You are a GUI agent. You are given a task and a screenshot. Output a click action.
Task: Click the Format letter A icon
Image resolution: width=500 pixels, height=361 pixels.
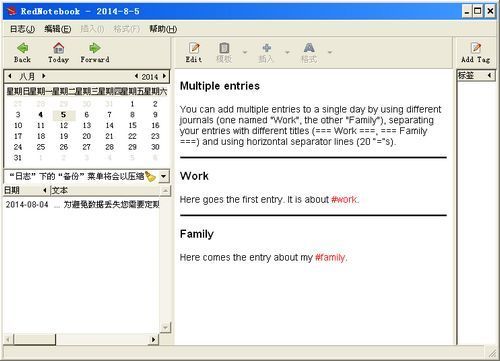click(x=309, y=48)
